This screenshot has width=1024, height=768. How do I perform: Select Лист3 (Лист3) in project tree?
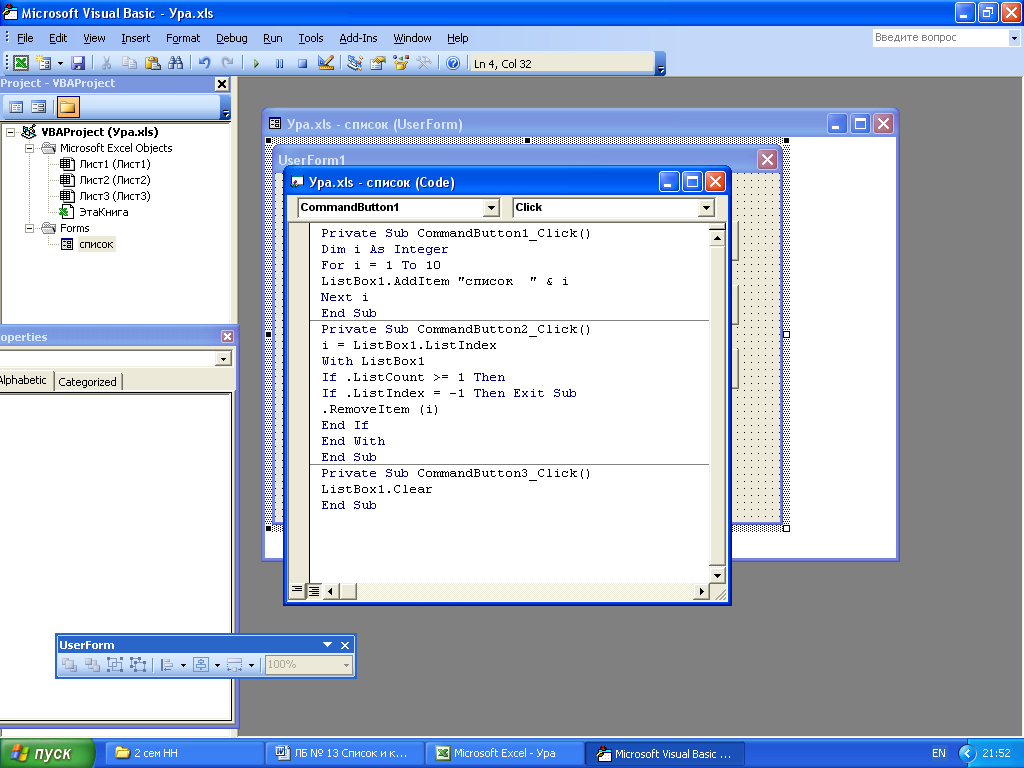pos(114,196)
